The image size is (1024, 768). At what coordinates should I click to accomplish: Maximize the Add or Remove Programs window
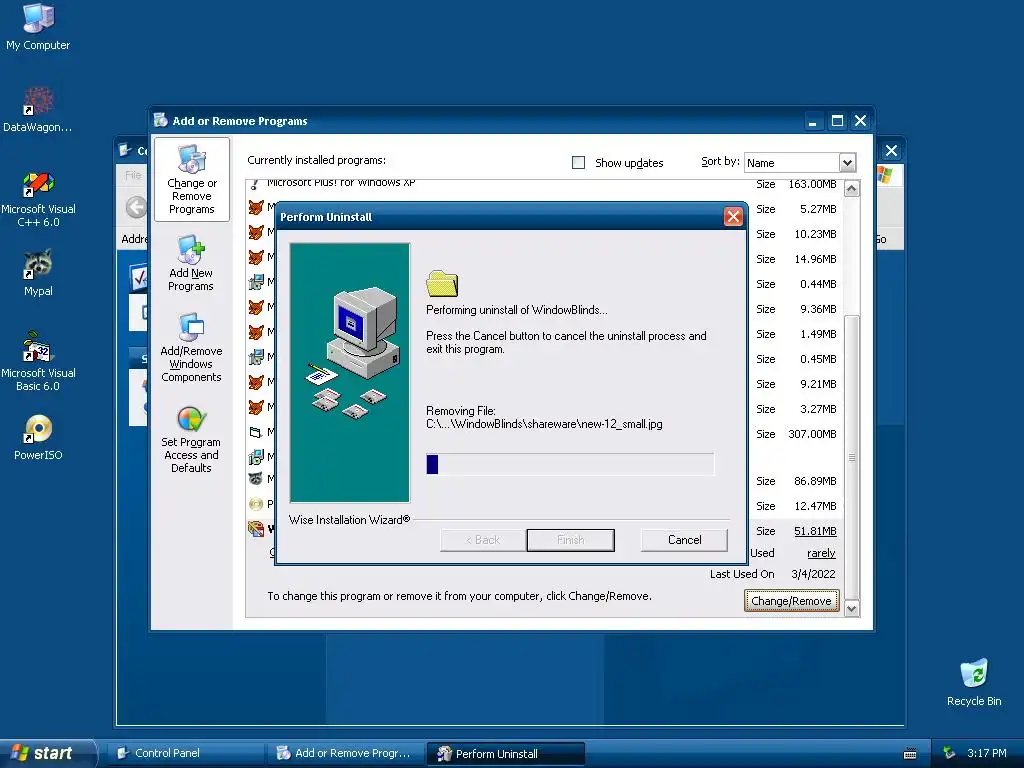tap(837, 121)
